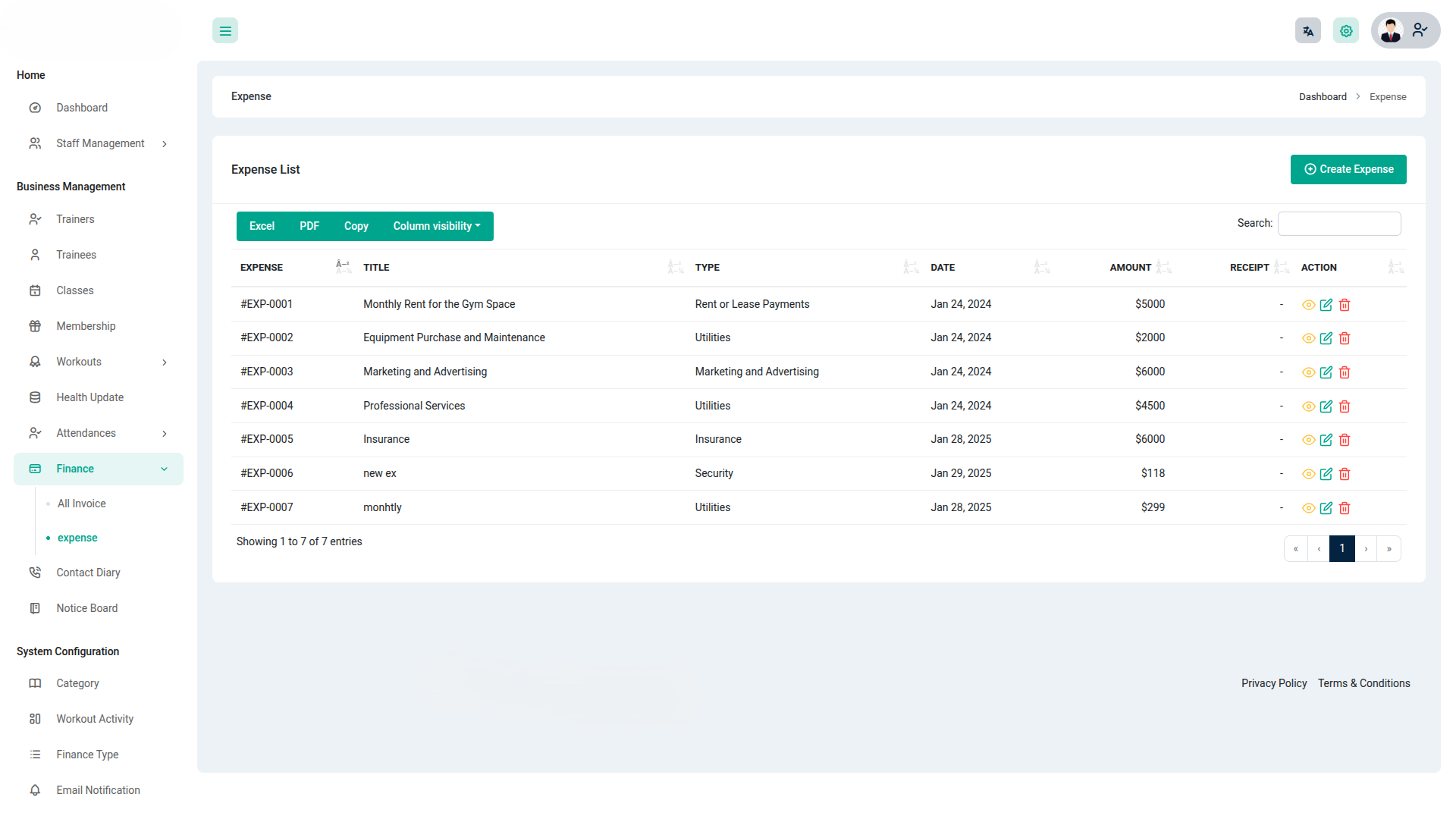Image resolution: width=1456 pixels, height=819 pixels.
Task: Click the Create Expense button
Action: tap(1348, 169)
